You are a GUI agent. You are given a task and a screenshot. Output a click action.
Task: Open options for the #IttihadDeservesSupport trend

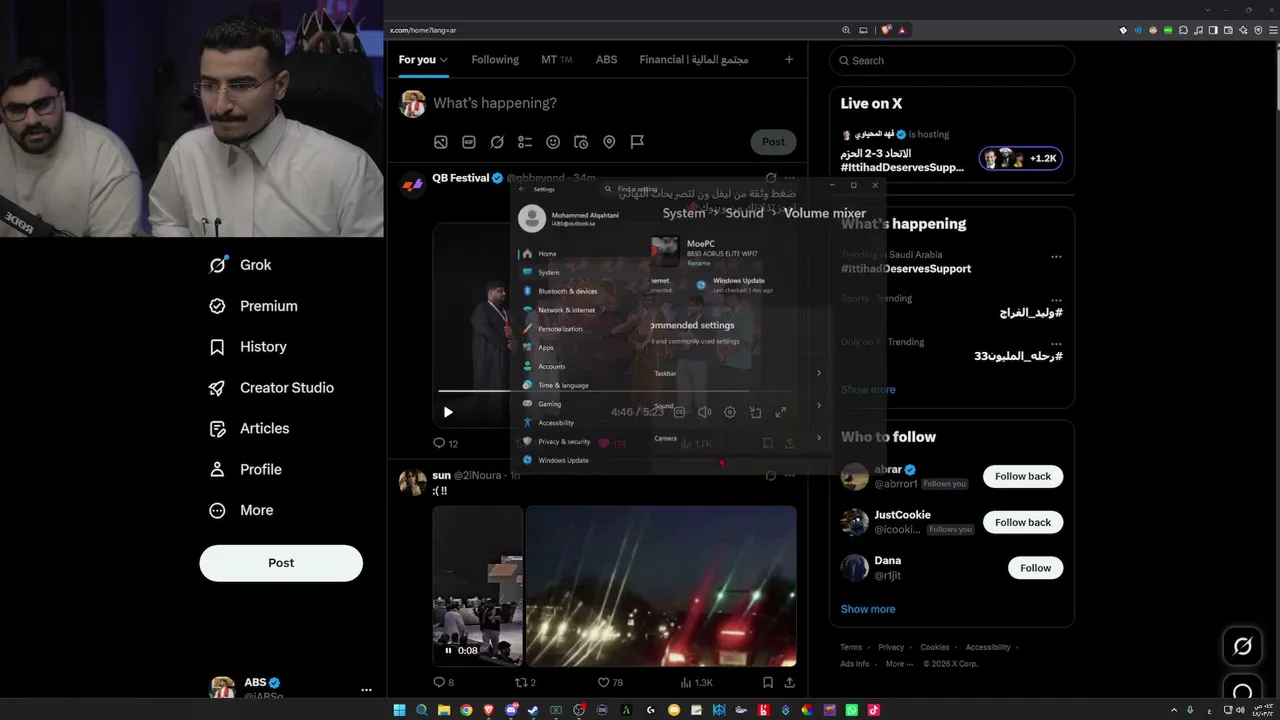1056,257
